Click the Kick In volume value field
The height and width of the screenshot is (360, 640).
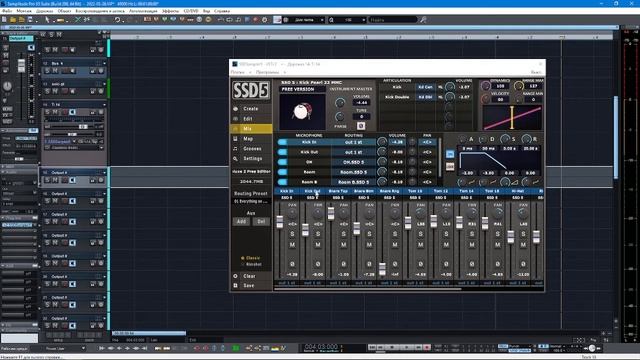(397, 142)
